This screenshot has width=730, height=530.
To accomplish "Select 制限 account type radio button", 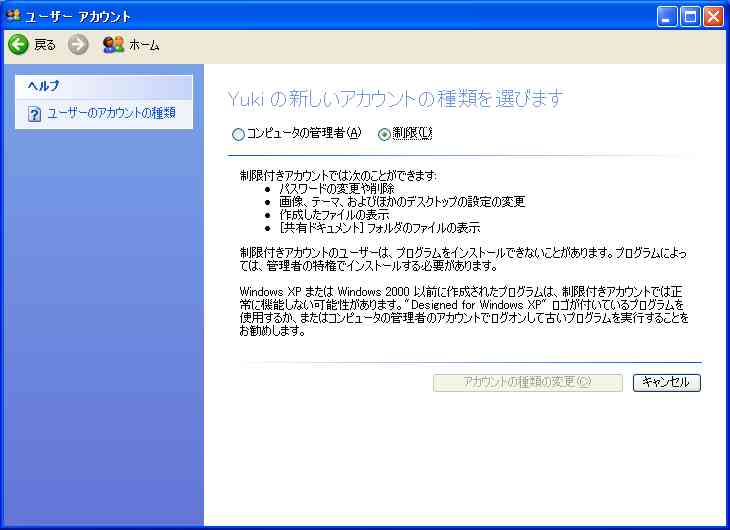I will [x=384, y=135].
